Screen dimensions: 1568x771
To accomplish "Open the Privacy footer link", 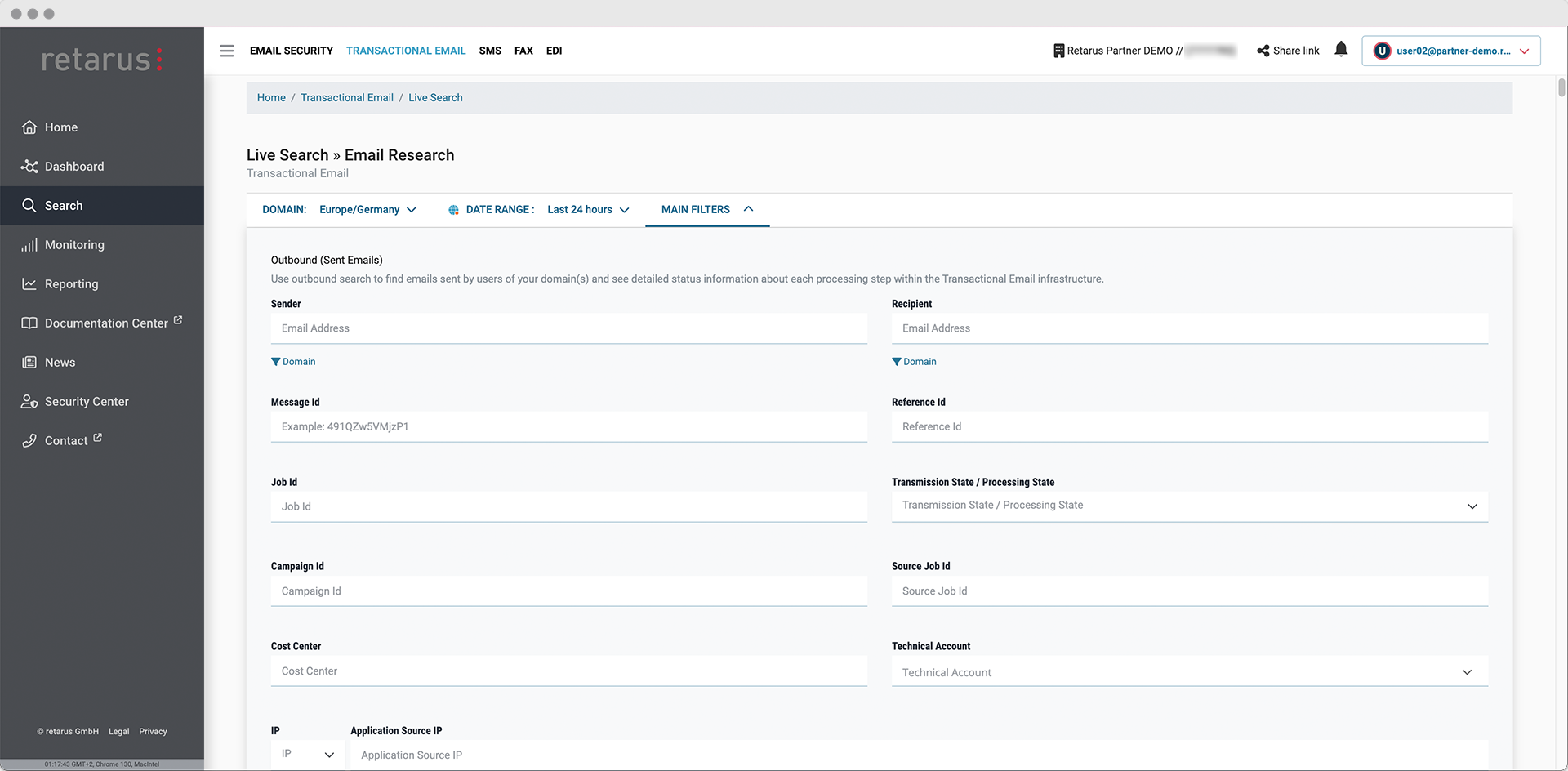I will [x=153, y=732].
